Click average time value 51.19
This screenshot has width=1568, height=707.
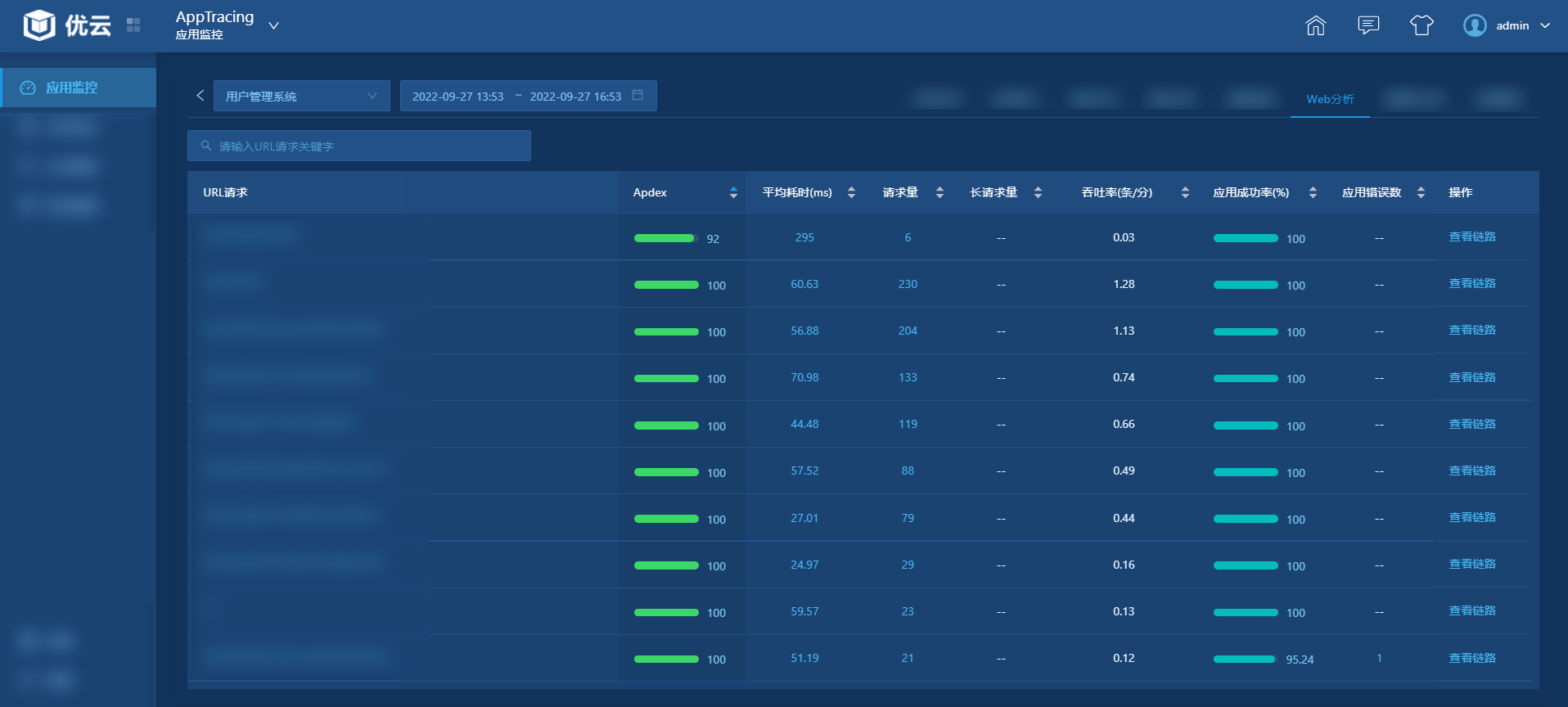pos(804,658)
